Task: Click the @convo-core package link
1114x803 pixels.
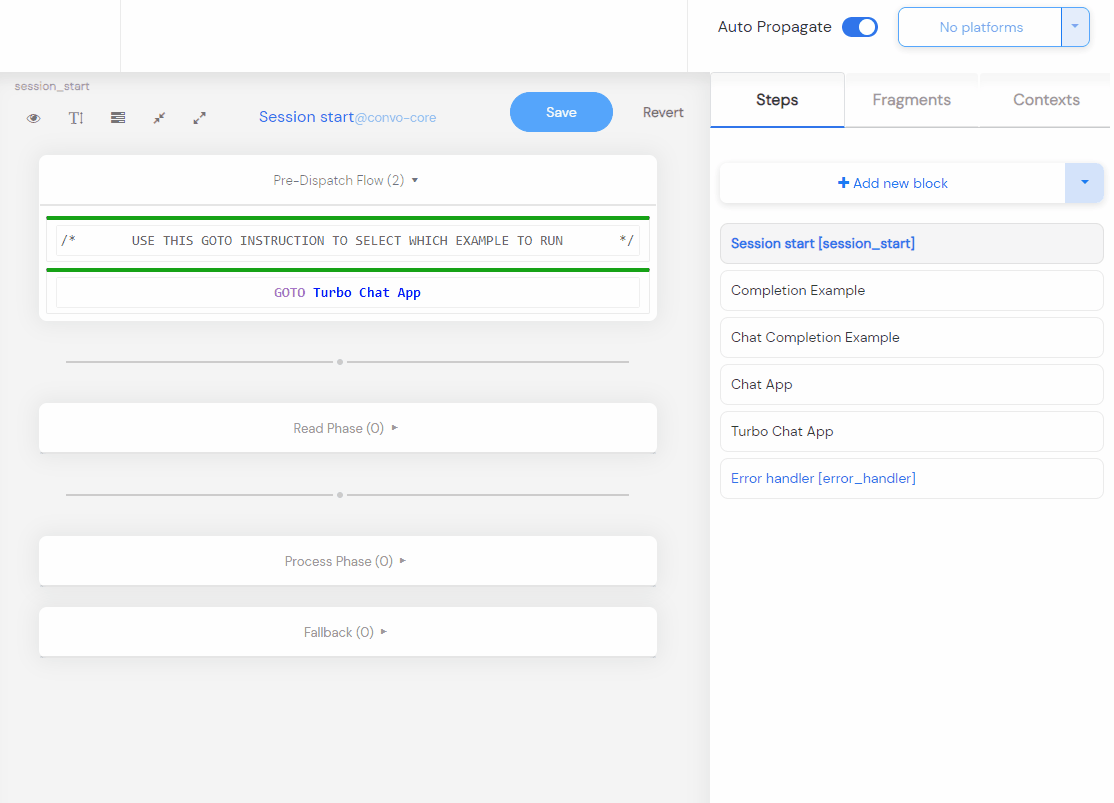Action: [396, 118]
